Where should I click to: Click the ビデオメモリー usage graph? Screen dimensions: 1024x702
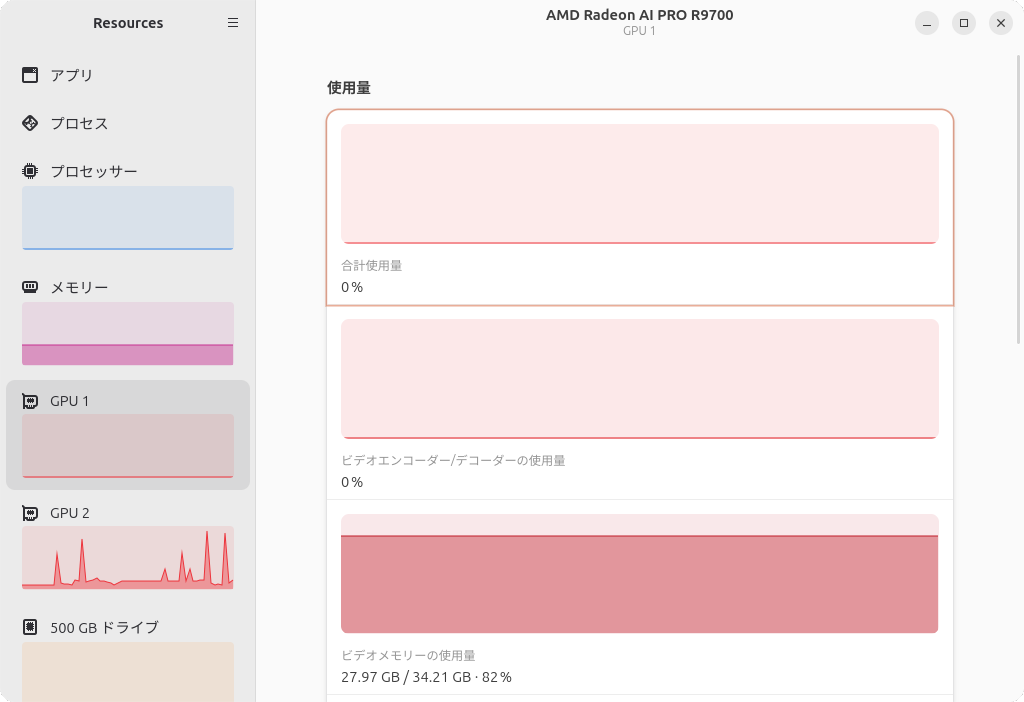pos(639,573)
